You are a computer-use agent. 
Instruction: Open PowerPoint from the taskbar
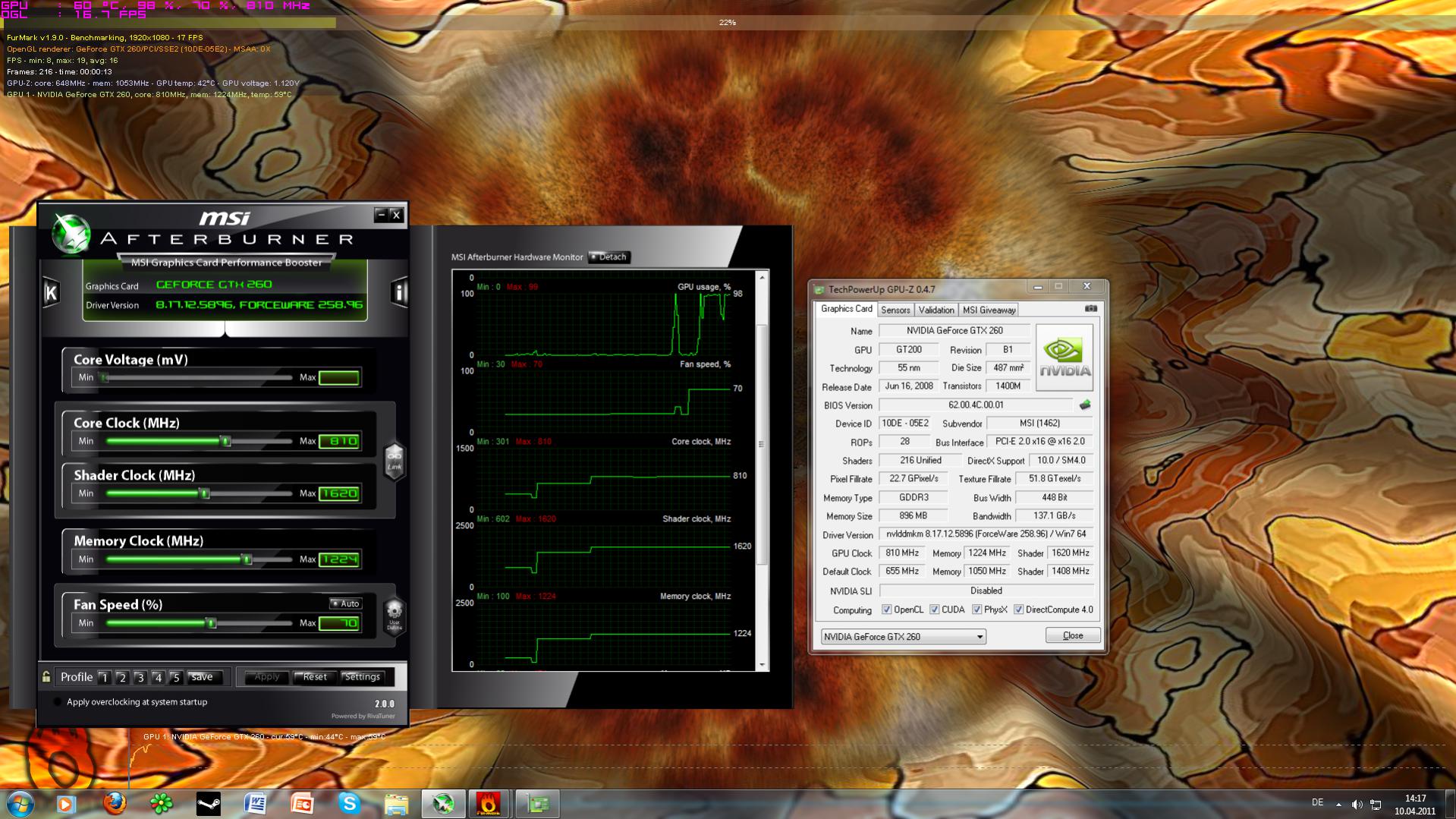[x=303, y=804]
